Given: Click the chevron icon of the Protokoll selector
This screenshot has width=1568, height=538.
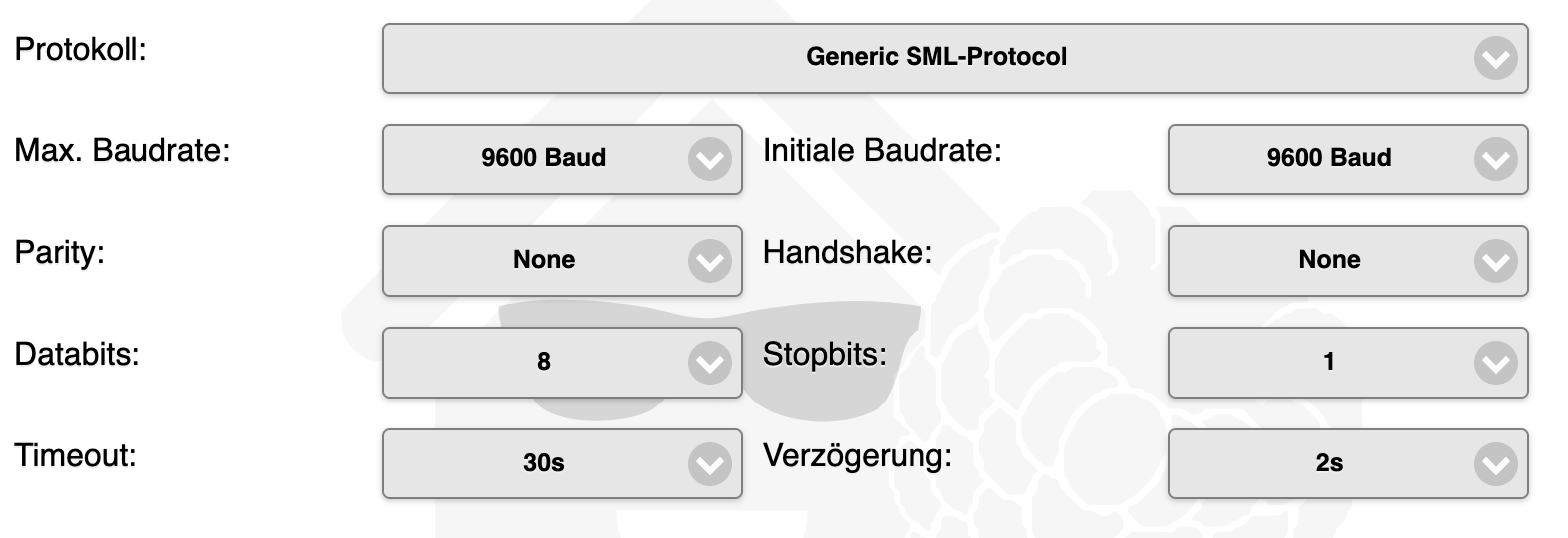Looking at the screenshot, I should [1495, 59].
